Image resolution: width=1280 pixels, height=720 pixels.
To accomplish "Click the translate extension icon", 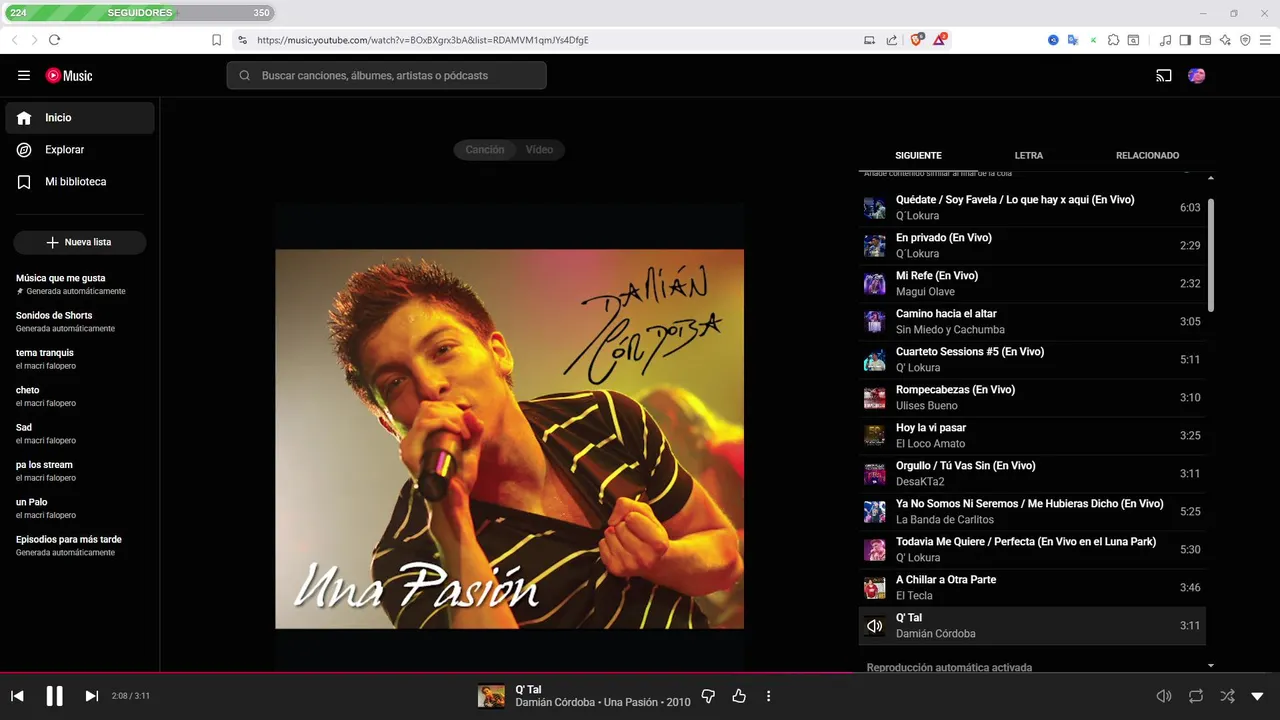I will (1073, 40).
